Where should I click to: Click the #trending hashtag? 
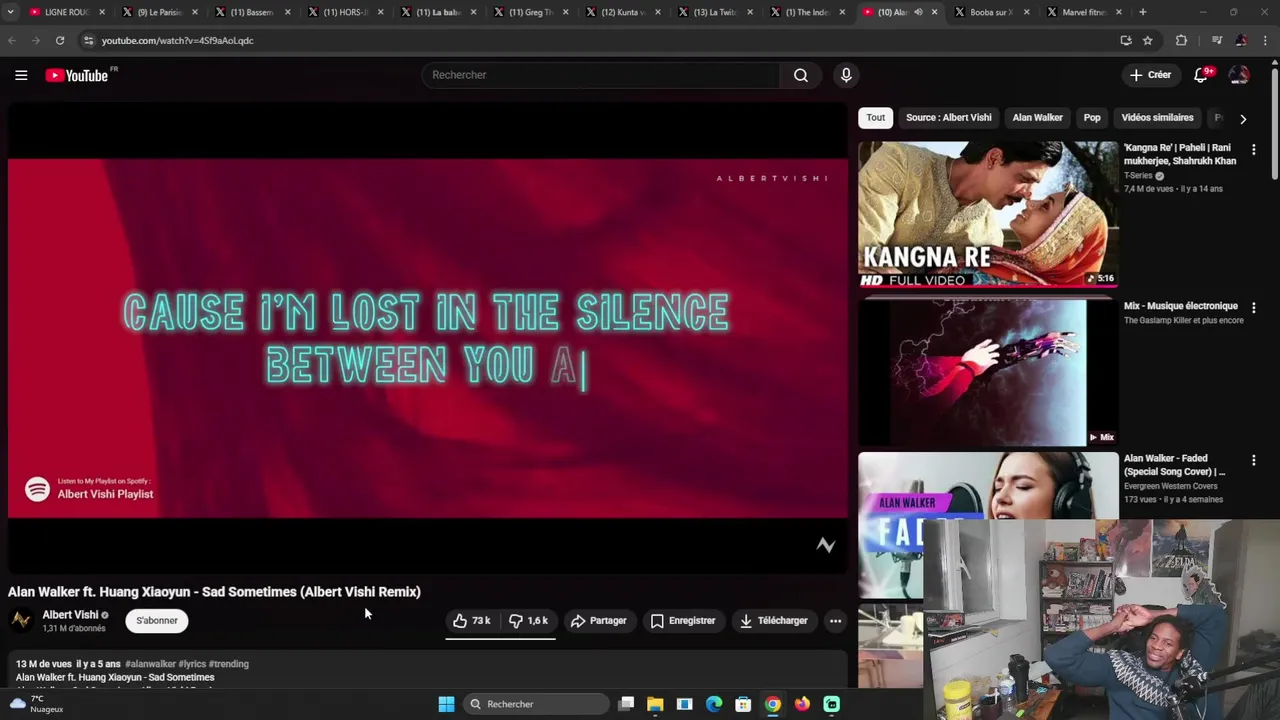click(229, 664)
